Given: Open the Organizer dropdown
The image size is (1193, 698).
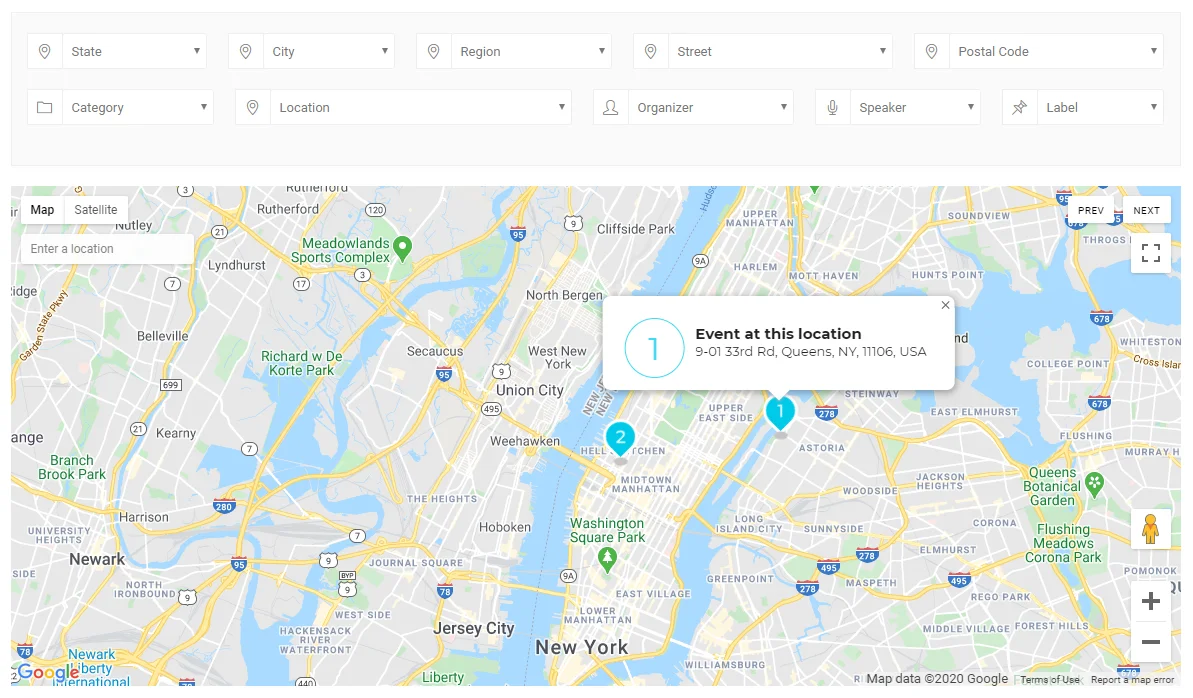Looking at the screenshot, I should click(x=711, y=108).
